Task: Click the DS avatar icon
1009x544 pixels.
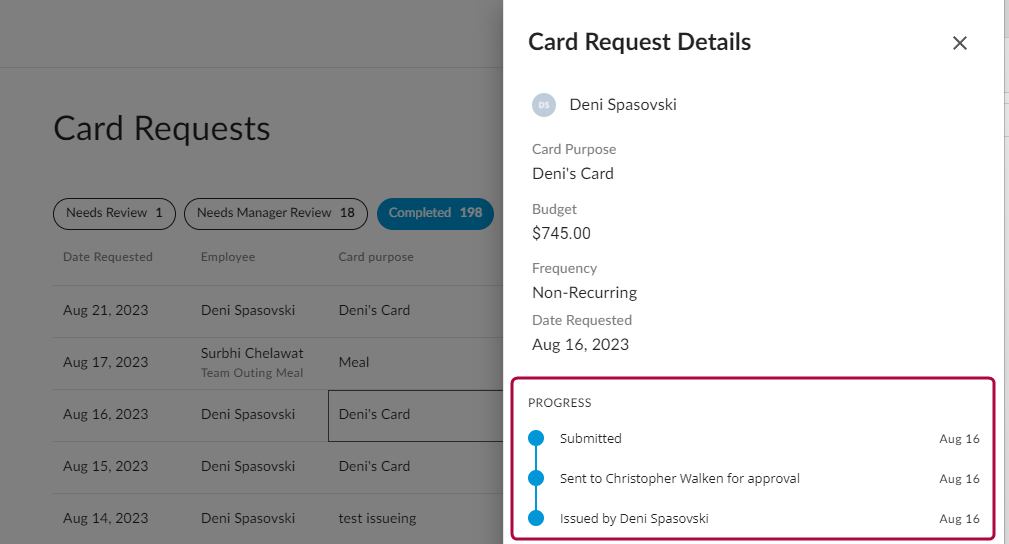Action: coord(544,105)
